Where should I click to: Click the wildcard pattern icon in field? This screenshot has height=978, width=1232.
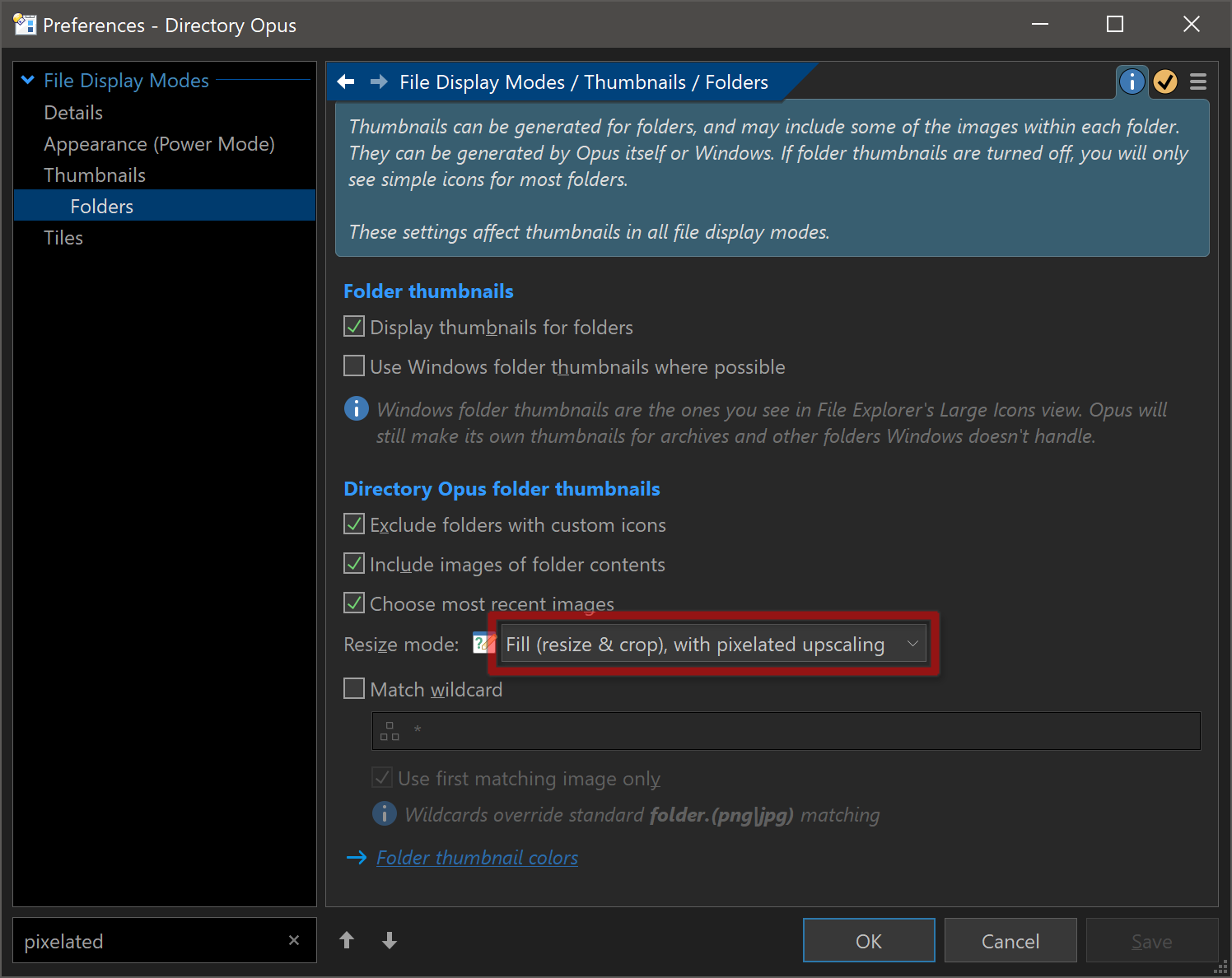pos(390,731)
